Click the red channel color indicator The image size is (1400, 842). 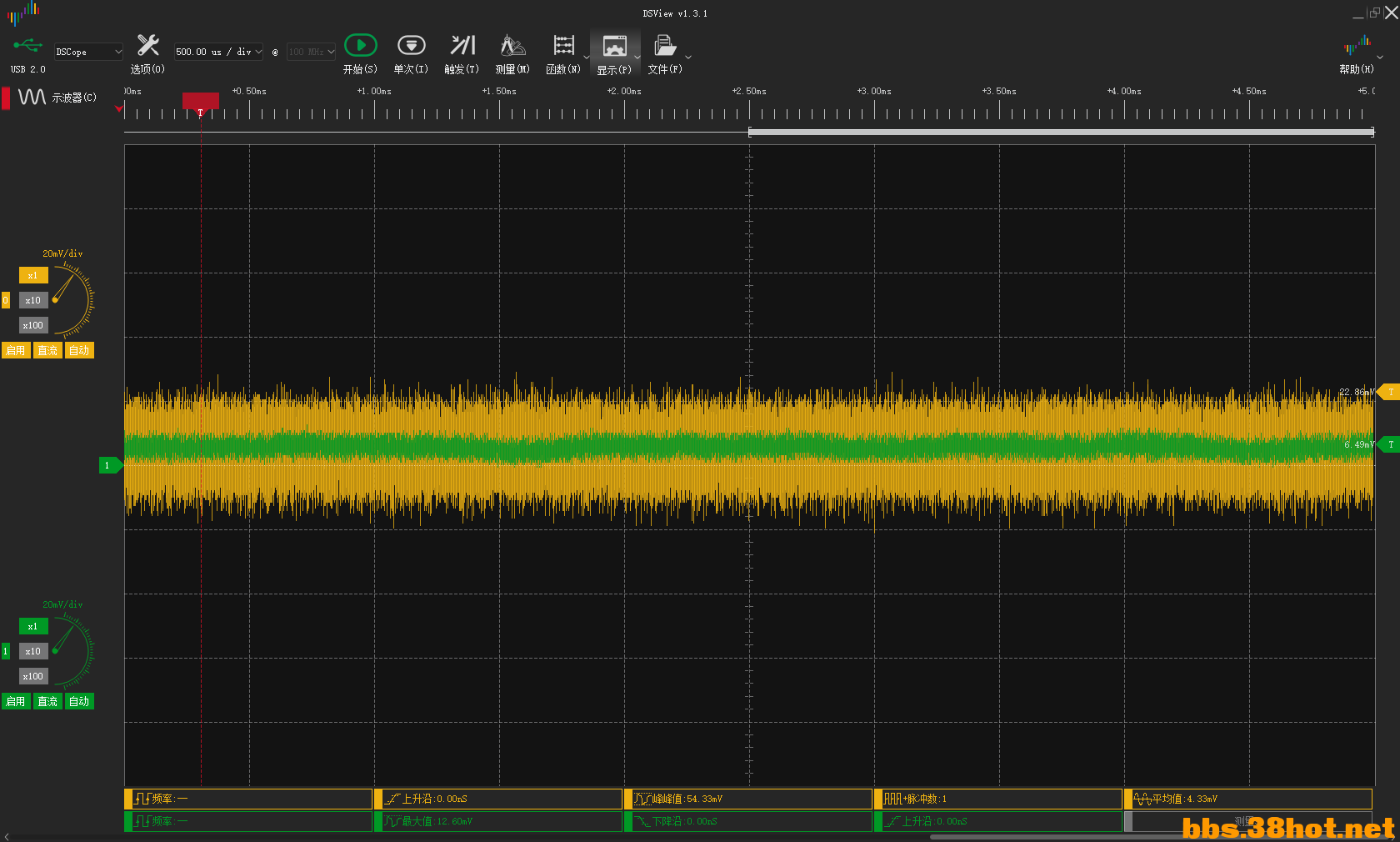(x=6, y=98)
